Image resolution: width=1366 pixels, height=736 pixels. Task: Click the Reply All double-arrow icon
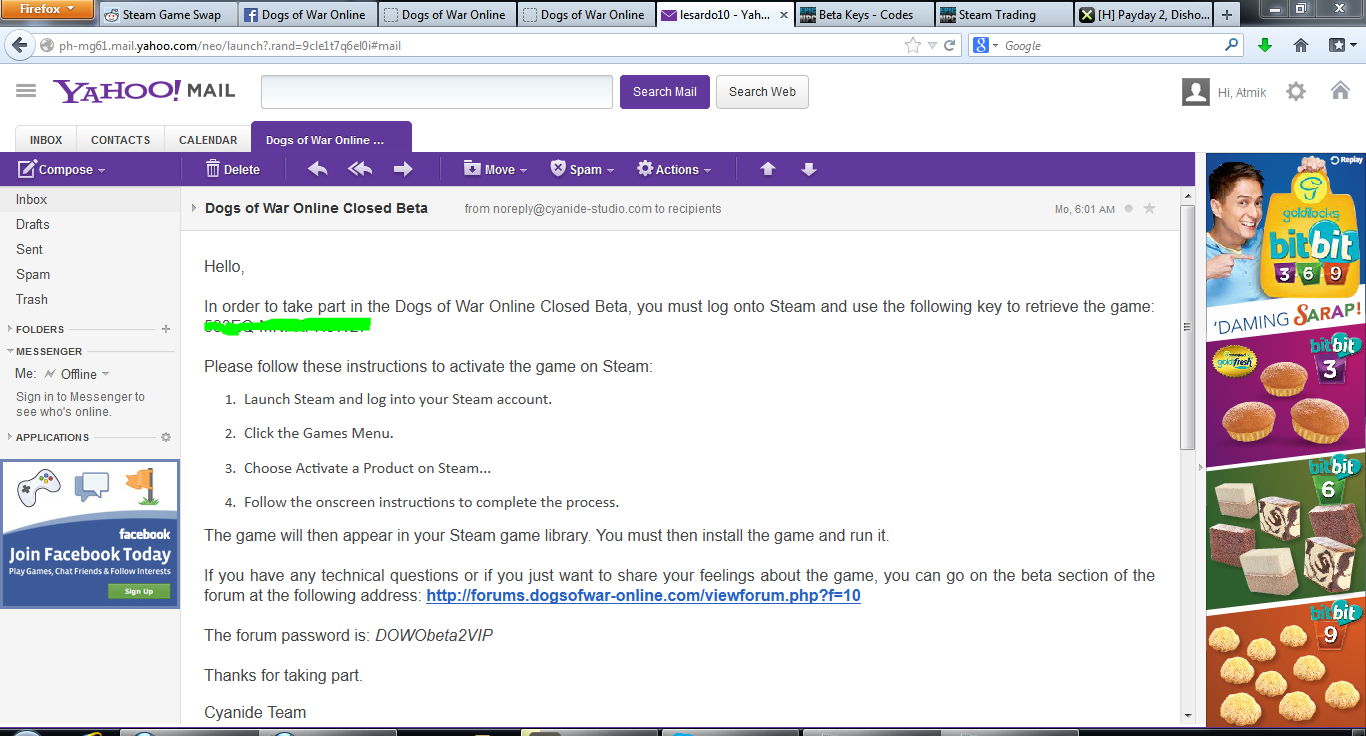click(x=360, y=169)
